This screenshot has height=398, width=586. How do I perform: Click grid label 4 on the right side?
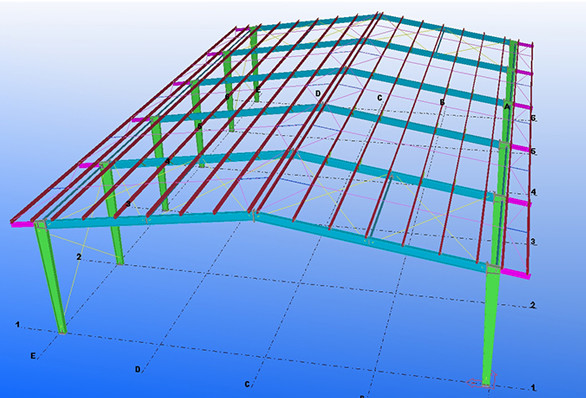533,192
